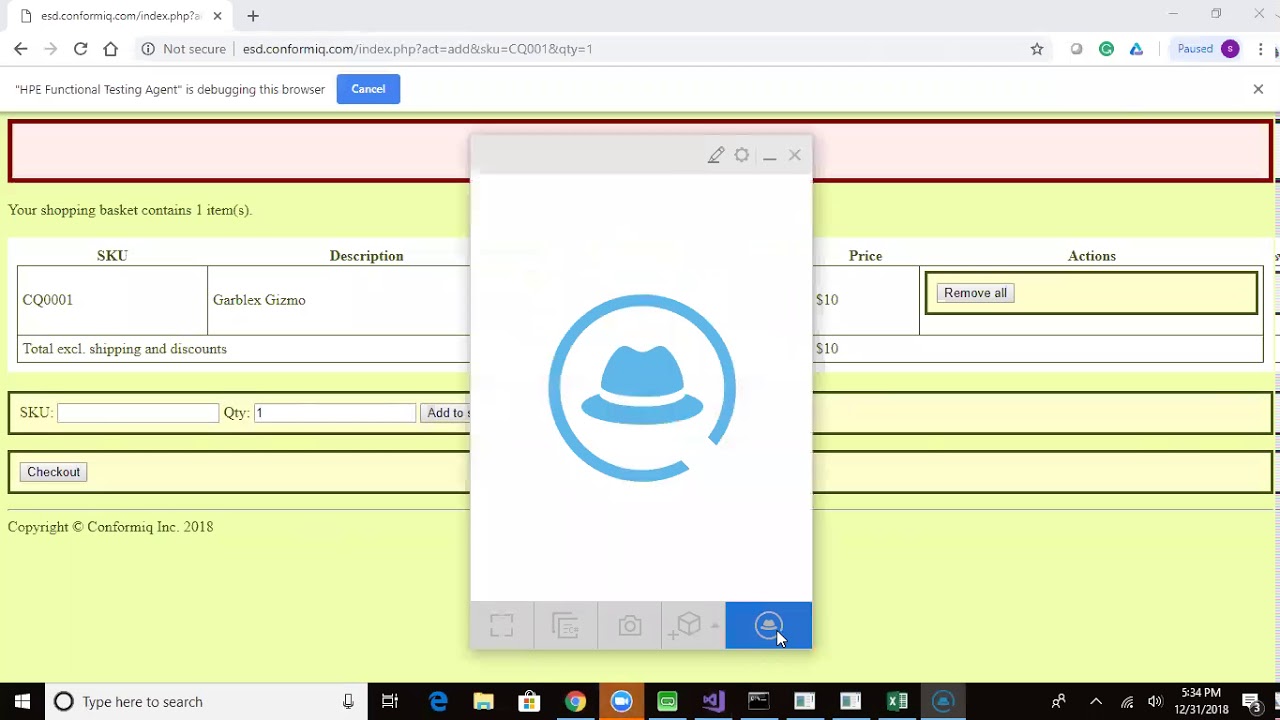
Task: Click the shopping basket item count text
Action: tap(130, 210)
